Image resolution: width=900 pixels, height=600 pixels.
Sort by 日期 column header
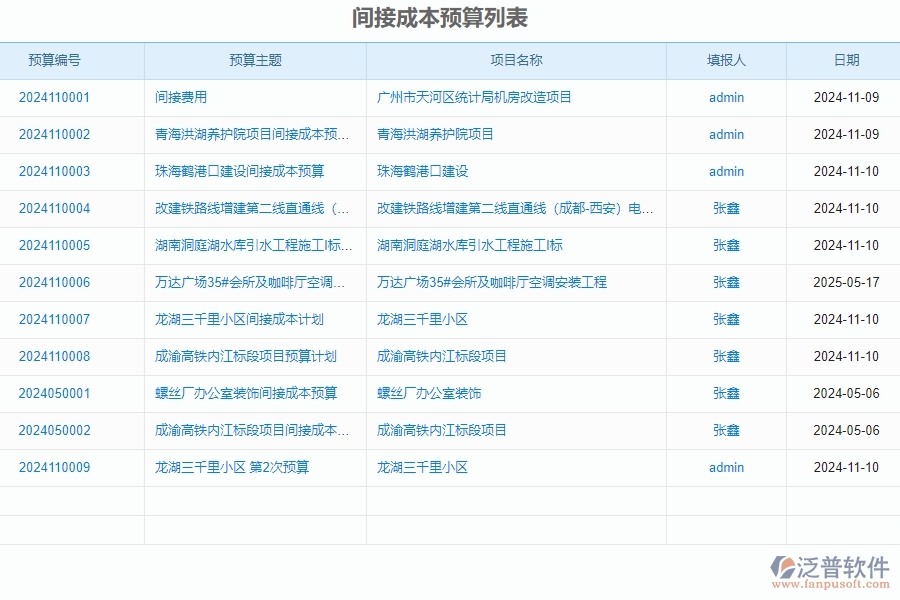pos(846,59)
